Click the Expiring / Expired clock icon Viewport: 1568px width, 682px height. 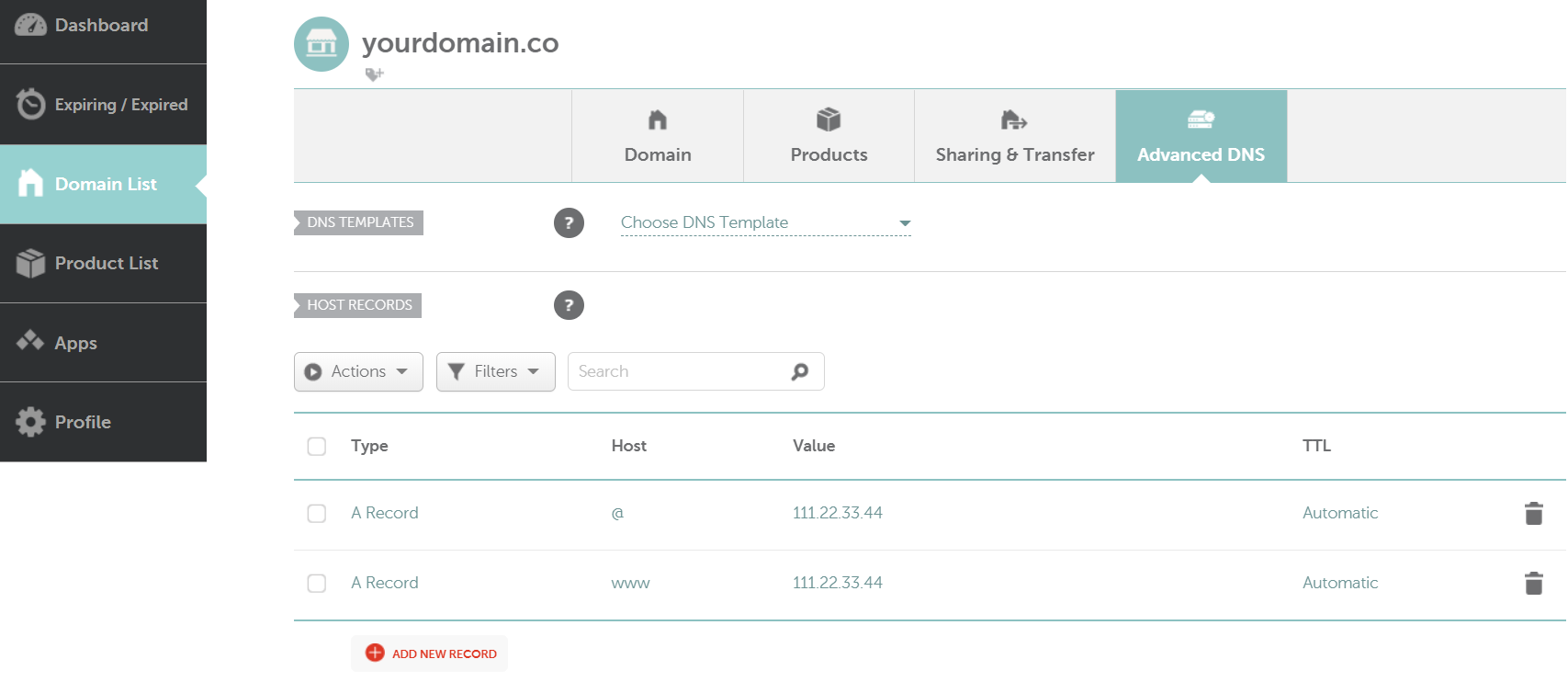30,104
